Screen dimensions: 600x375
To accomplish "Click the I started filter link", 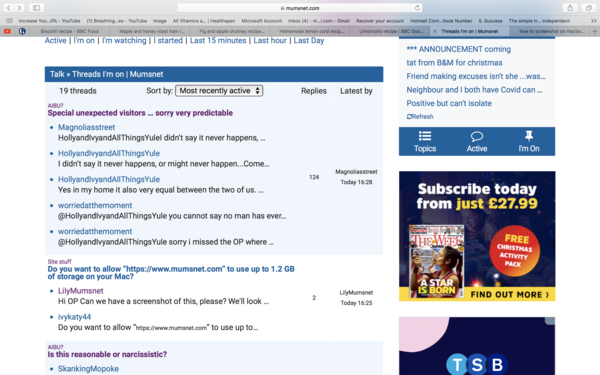I will (x=168, y=41).
